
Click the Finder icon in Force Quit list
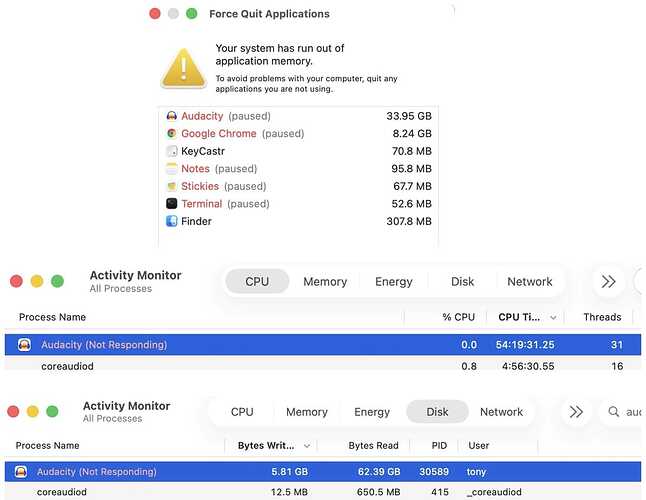[x=171, y=221]
